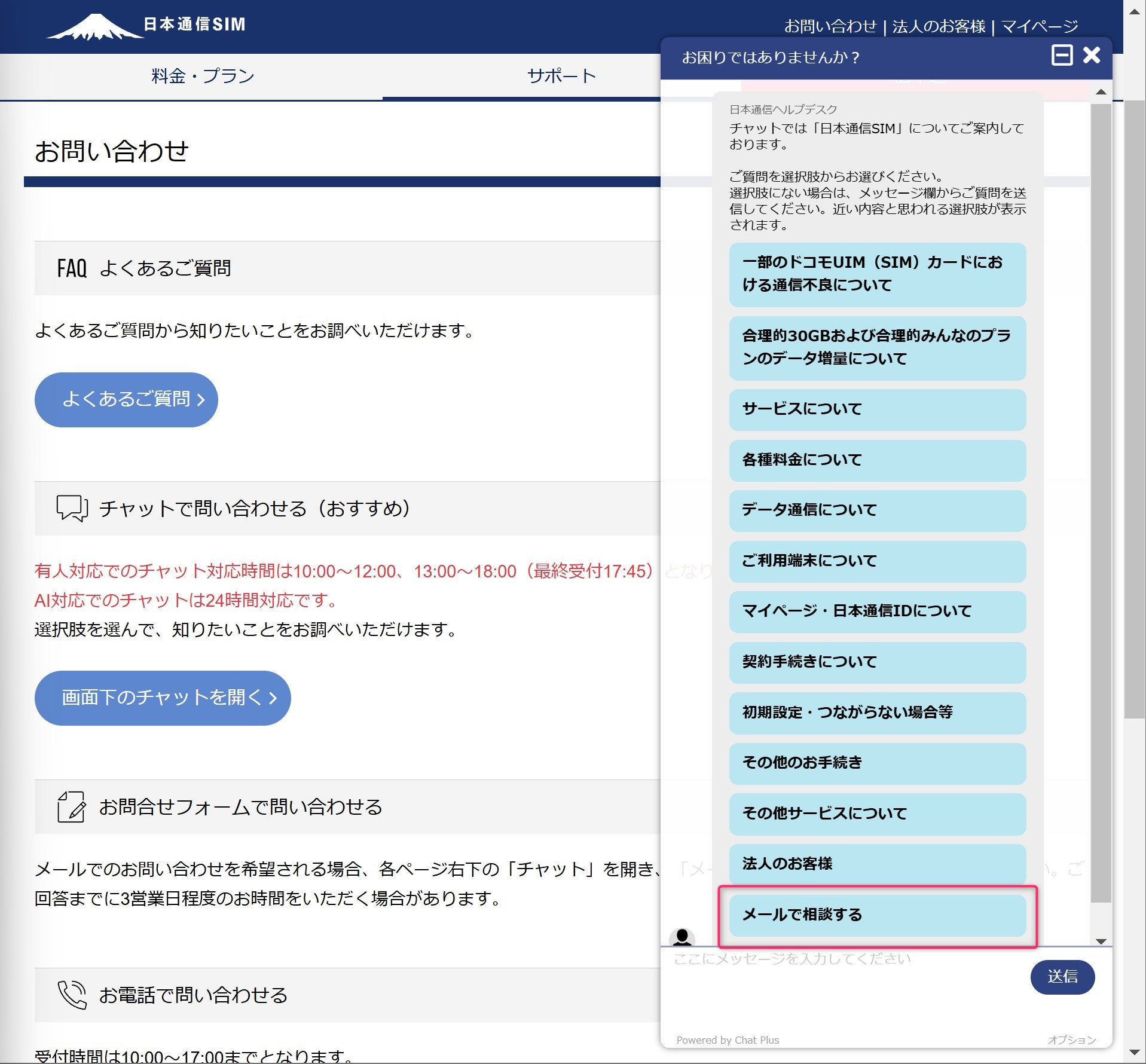1146x1064 pixels.
Task: Click the phone icon beside お電話で問い合わせる
Action: pos(72,995)
